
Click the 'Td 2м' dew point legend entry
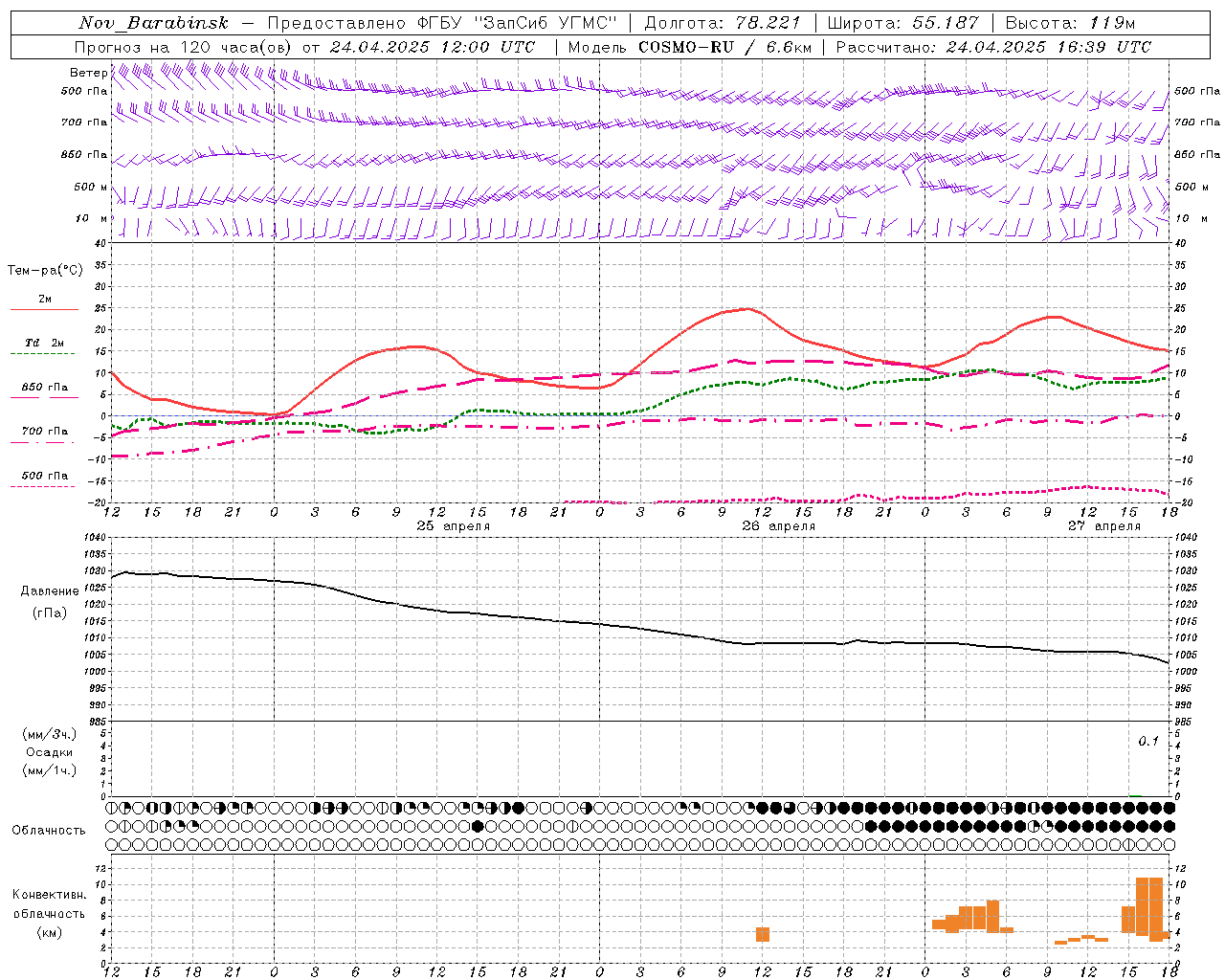tap(45, 343)
